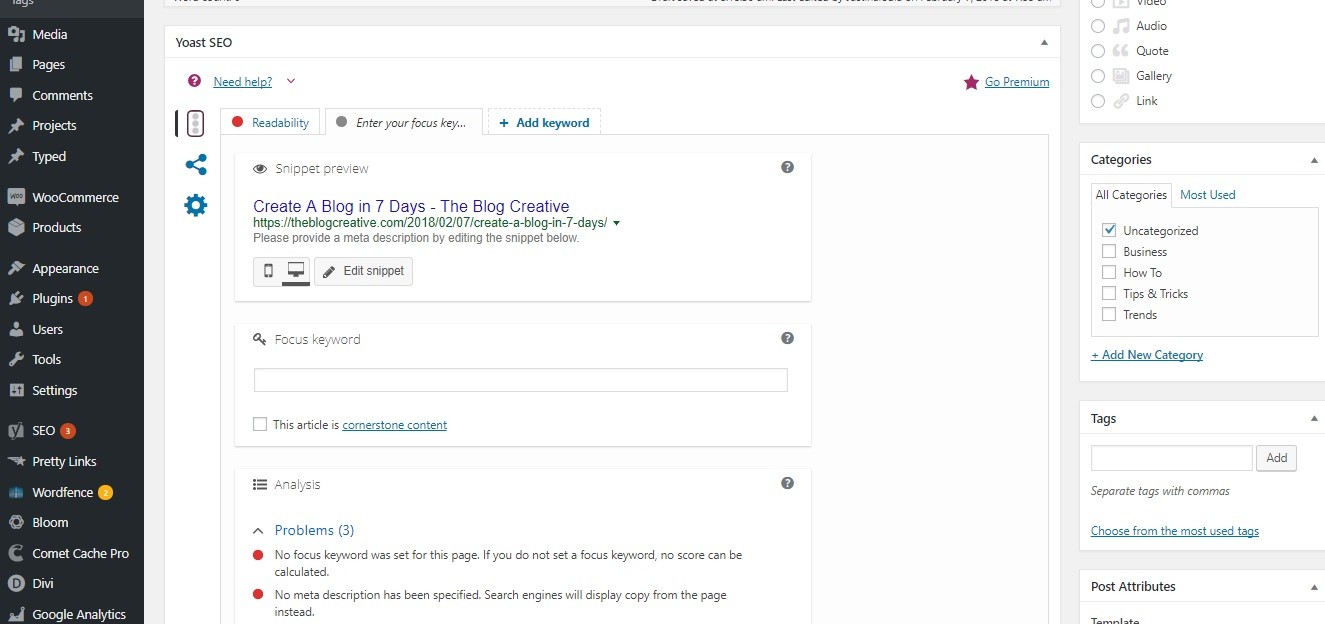Click the Comet Cache Pro icon
Screen dimensions: 1325x624
coord(16,553)
